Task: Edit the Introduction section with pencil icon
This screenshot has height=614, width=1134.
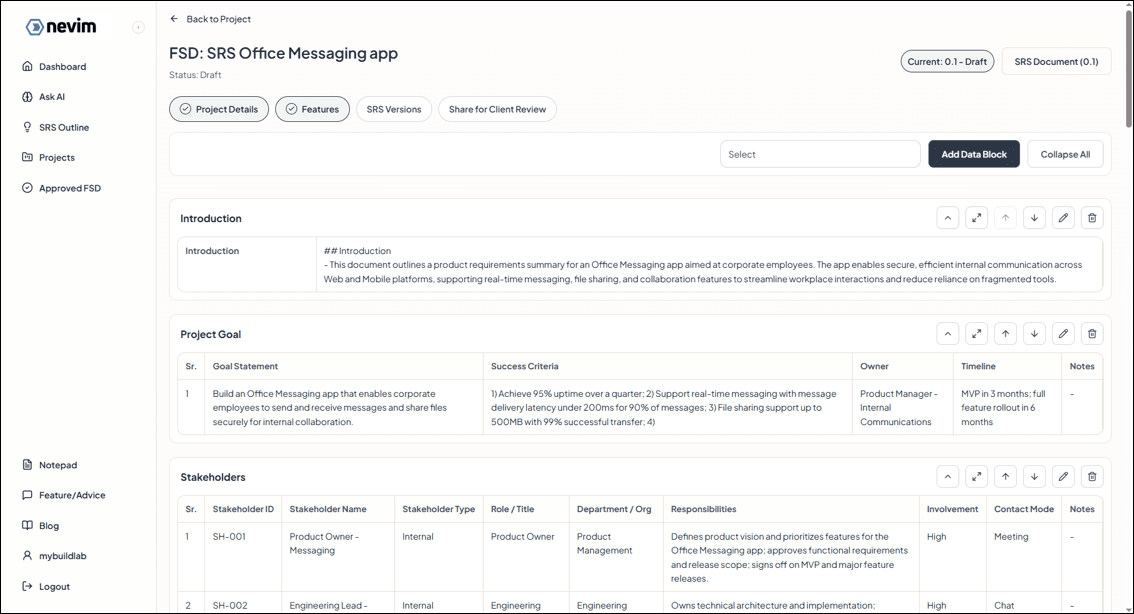Action: [x=1063, y=218]
